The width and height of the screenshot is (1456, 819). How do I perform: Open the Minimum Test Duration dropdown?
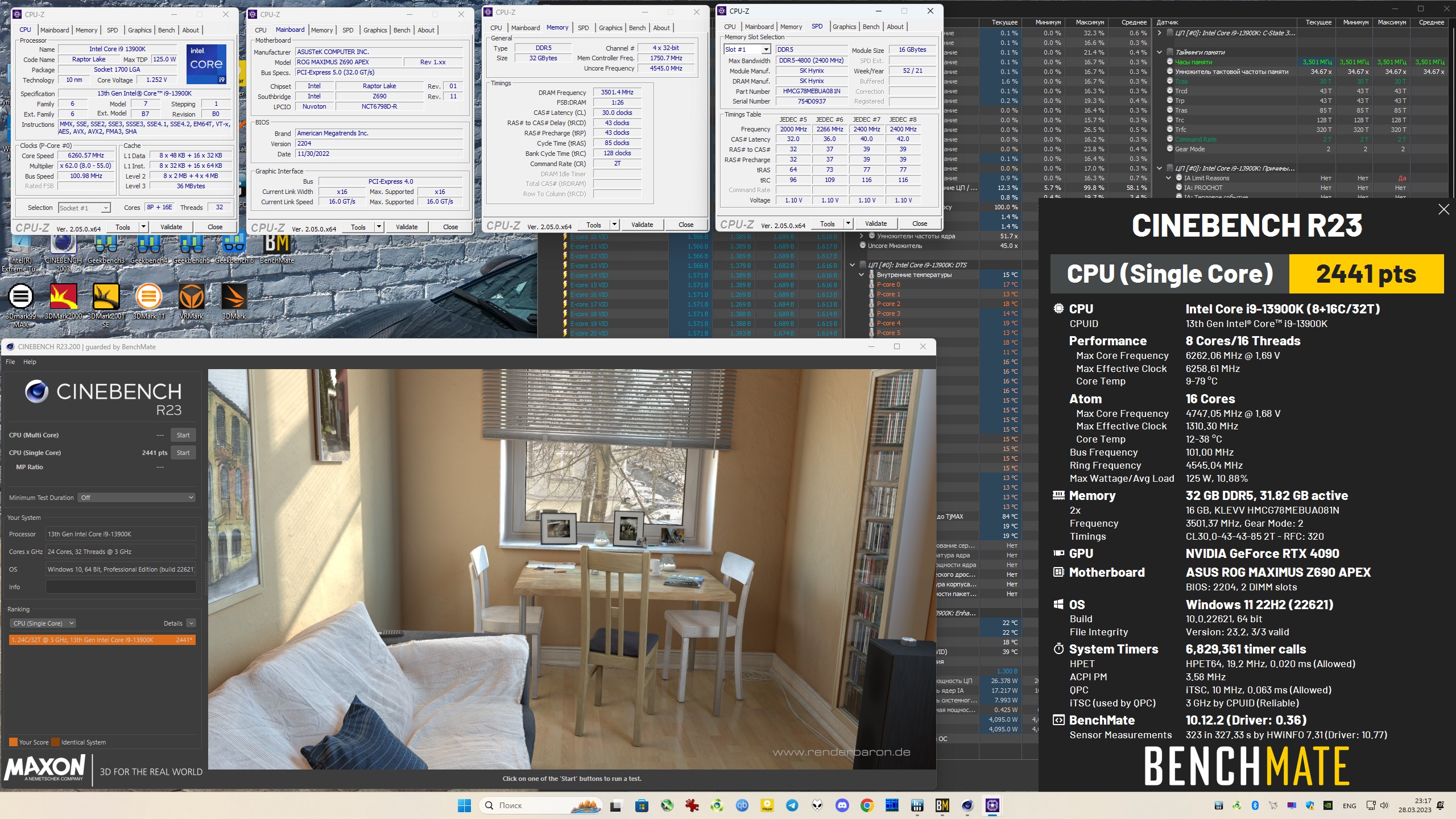[137, 498]
